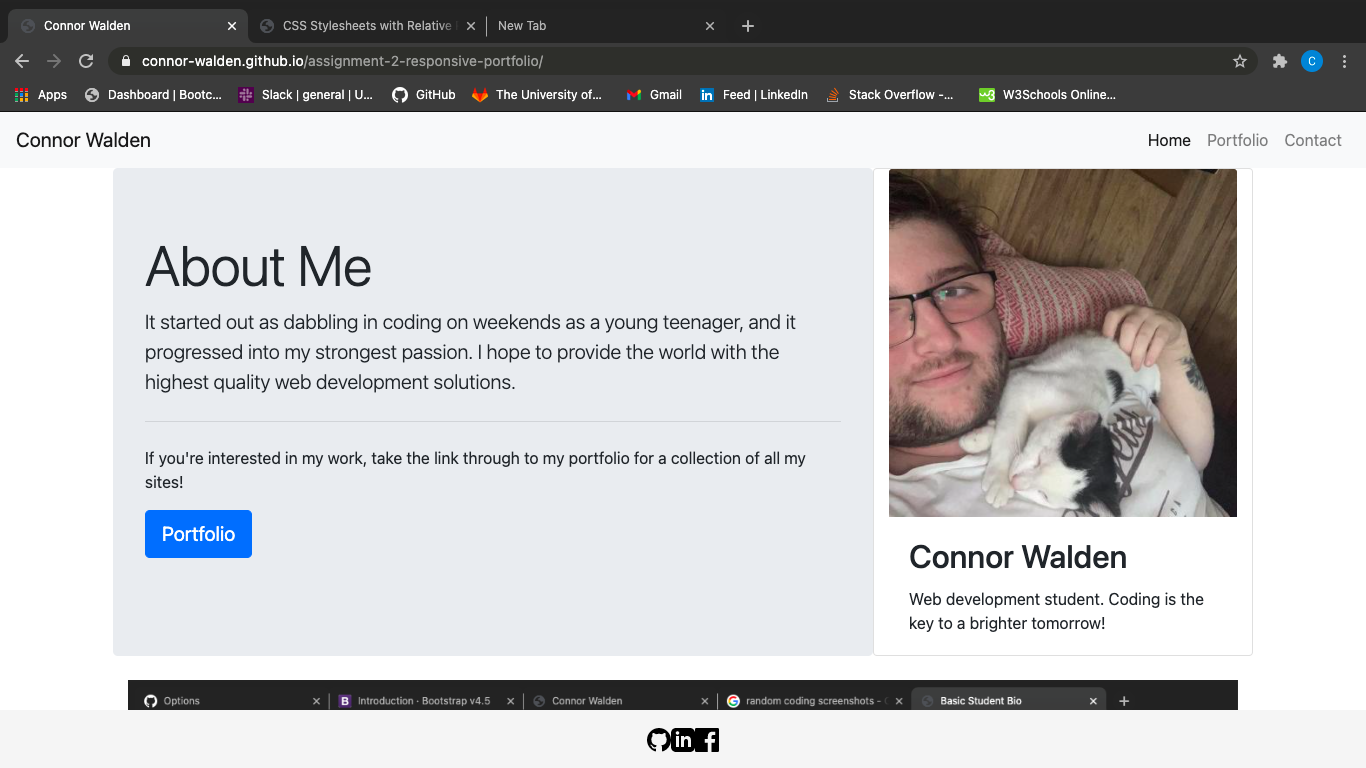The width and height of the screenshot is (1366, 768).
Task: Open the Stack Overflow bookmark
Action: (889, 94)
